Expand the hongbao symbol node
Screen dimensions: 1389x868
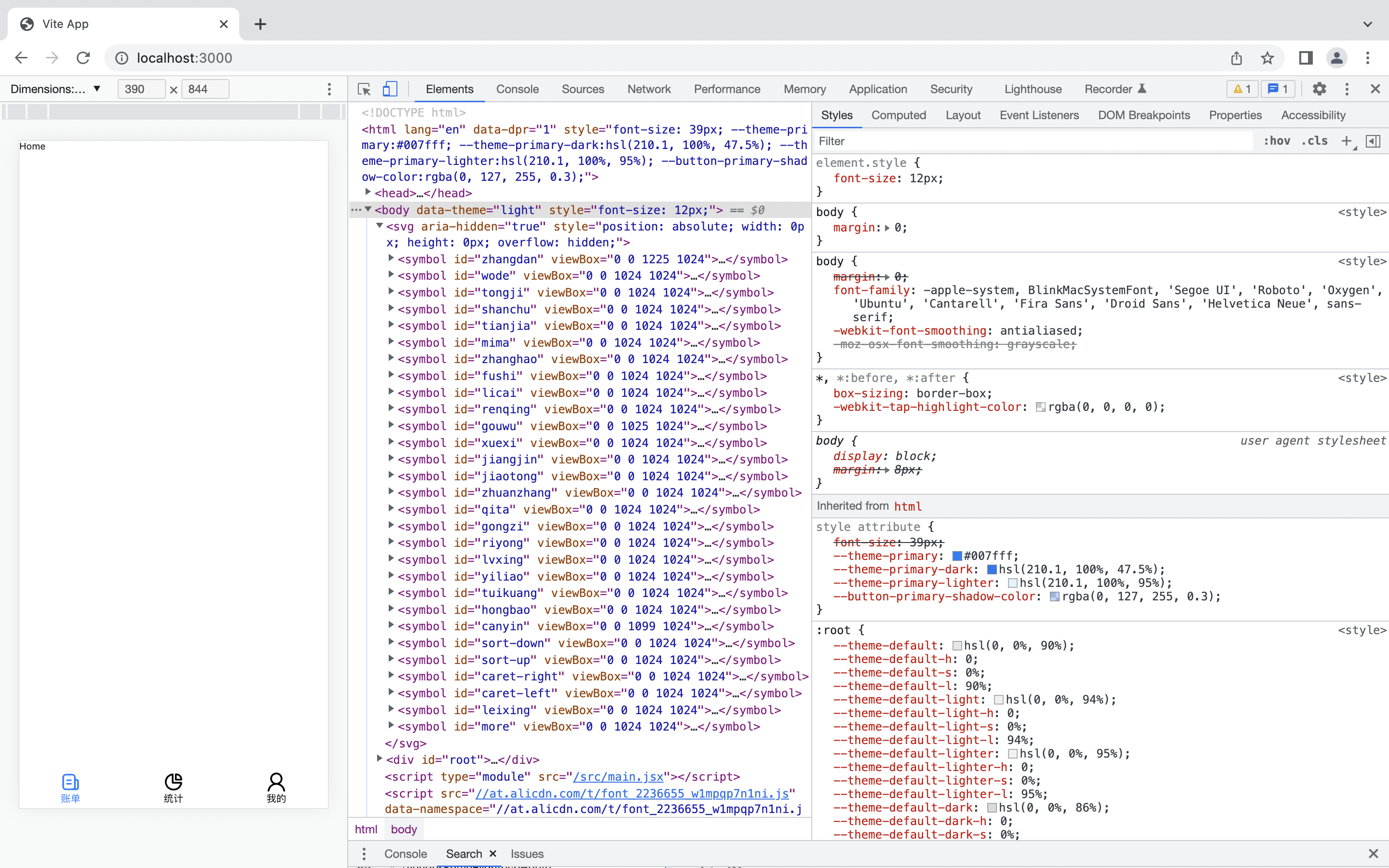point(391,609)
